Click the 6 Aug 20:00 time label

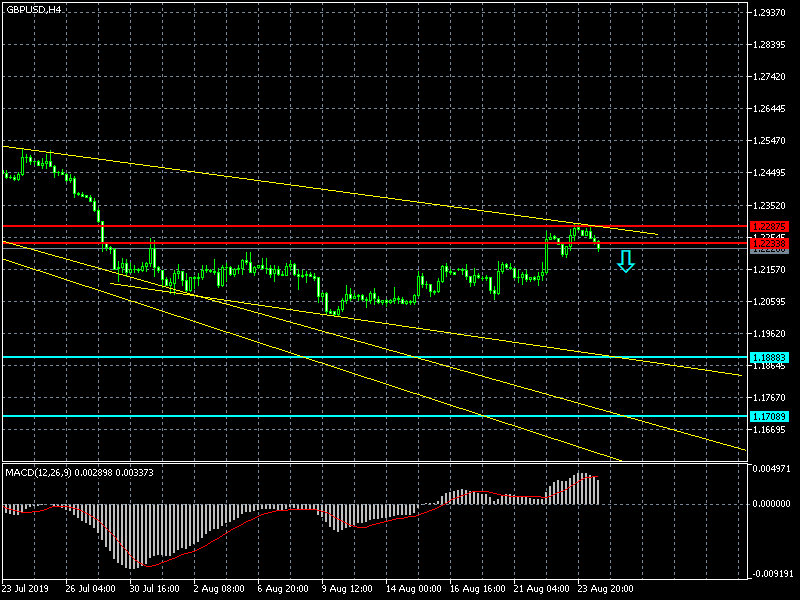pos(283,588)
